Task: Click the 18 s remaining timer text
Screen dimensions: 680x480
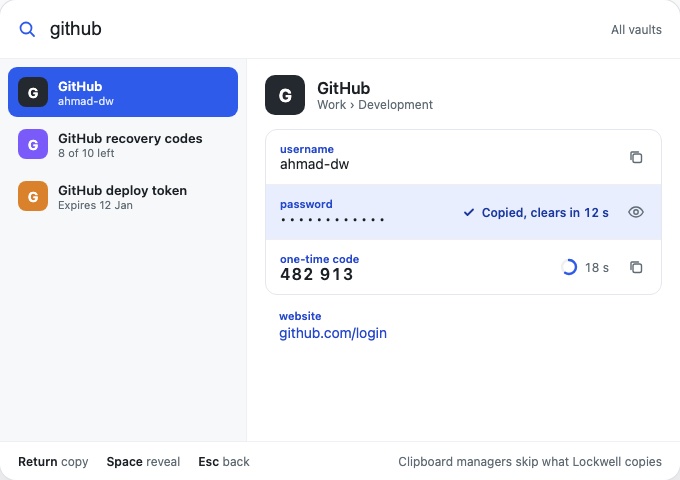Action: pos(597,268)
